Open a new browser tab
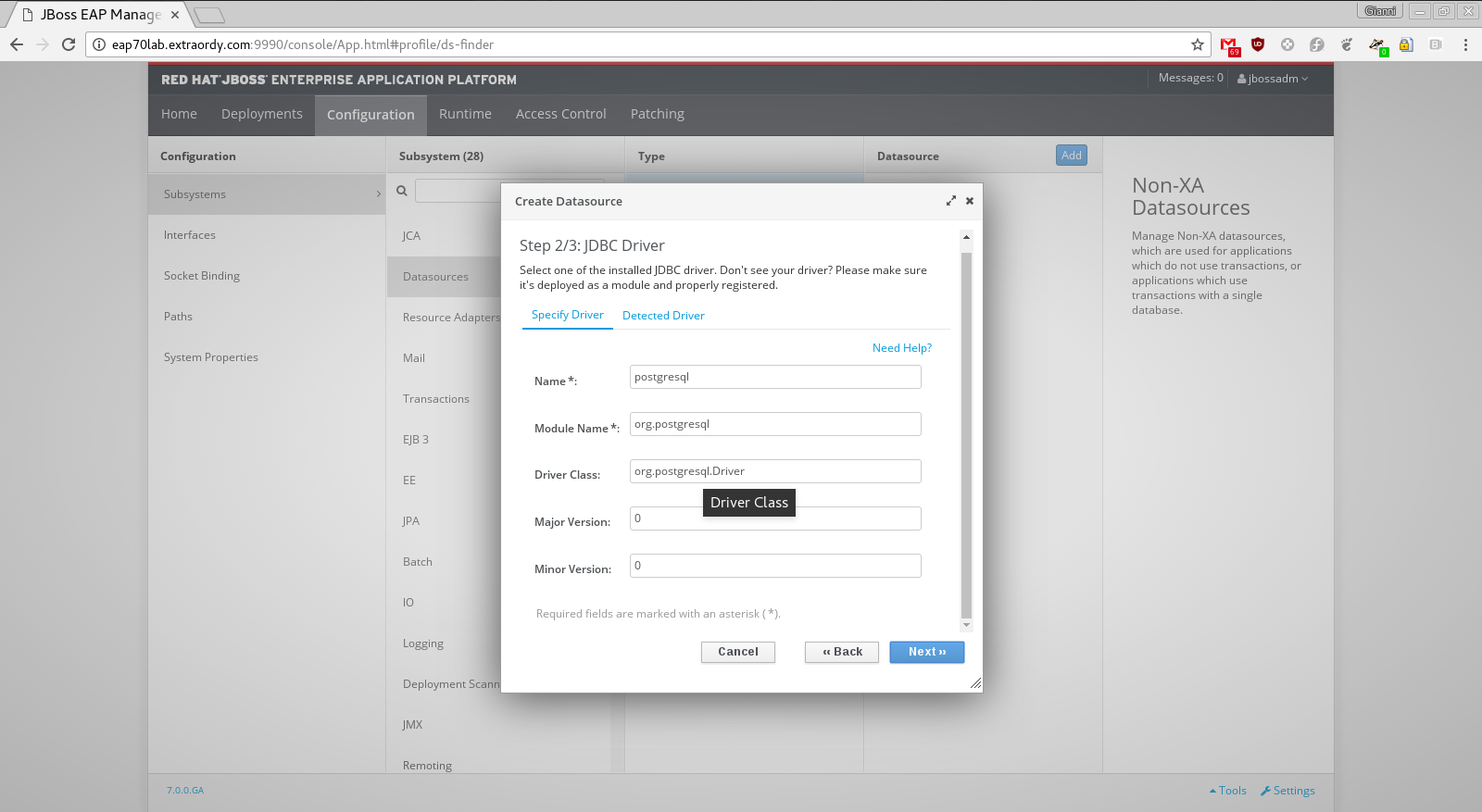Image resolution: width=1482 pixels, height=812 pixels. tap(208, 15)
